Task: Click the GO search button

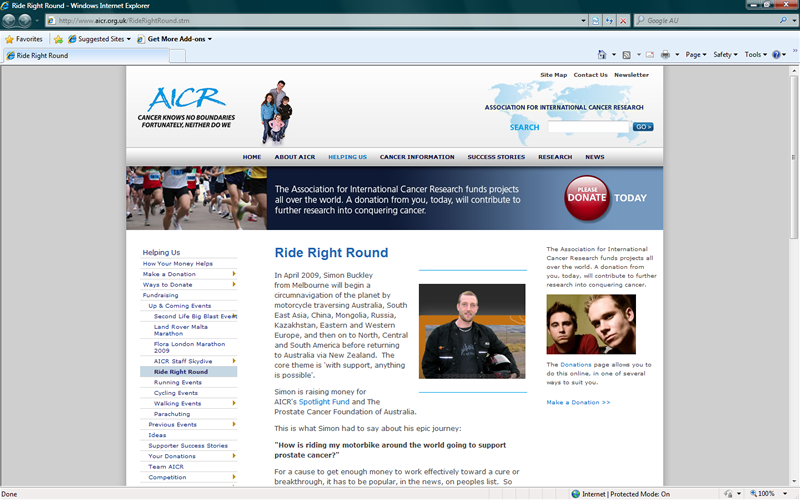Action: 643,127
